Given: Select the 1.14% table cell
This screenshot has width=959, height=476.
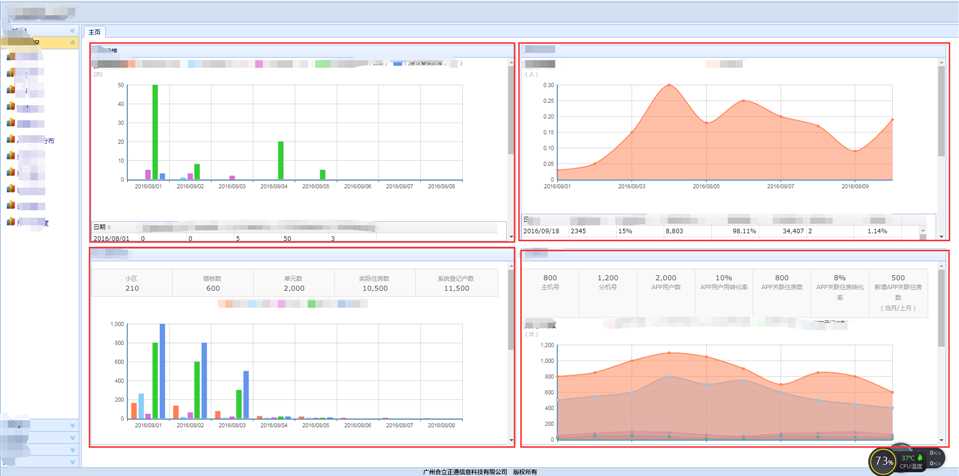Looking at the screenshot, I should coord(878,231).
